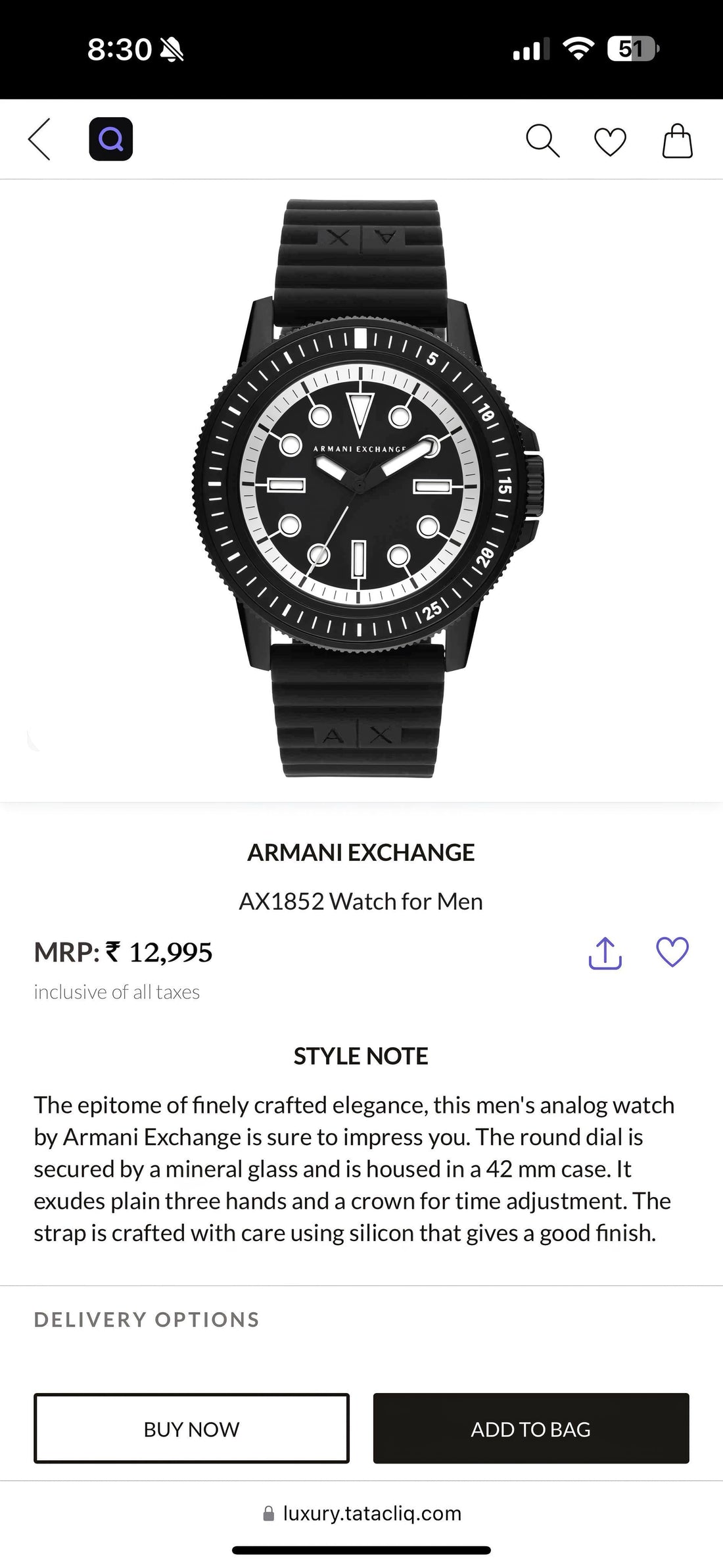Open the purple Q logo home icon
The image size is (723, 1568).
[x=110, y=139]
